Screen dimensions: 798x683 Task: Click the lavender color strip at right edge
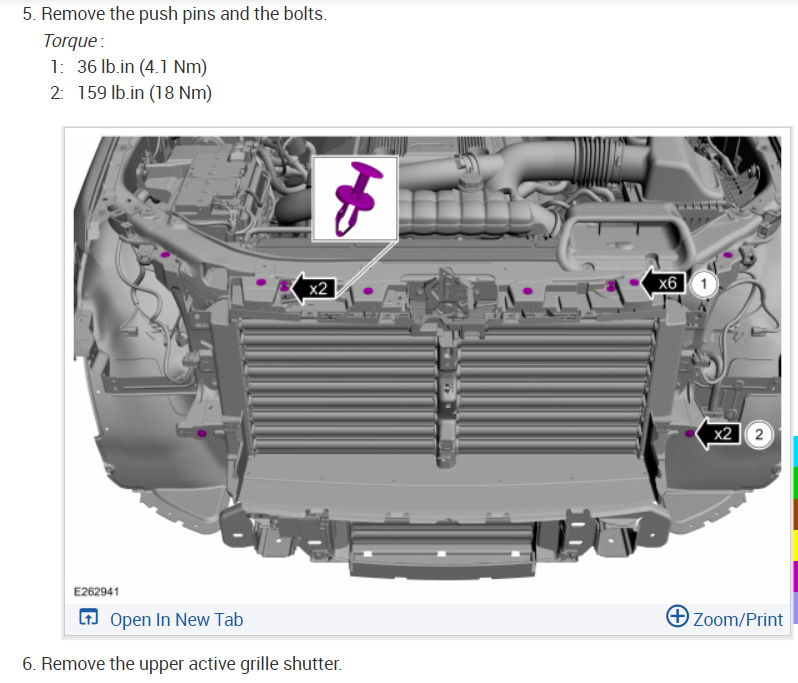click(x=795, y=608)
